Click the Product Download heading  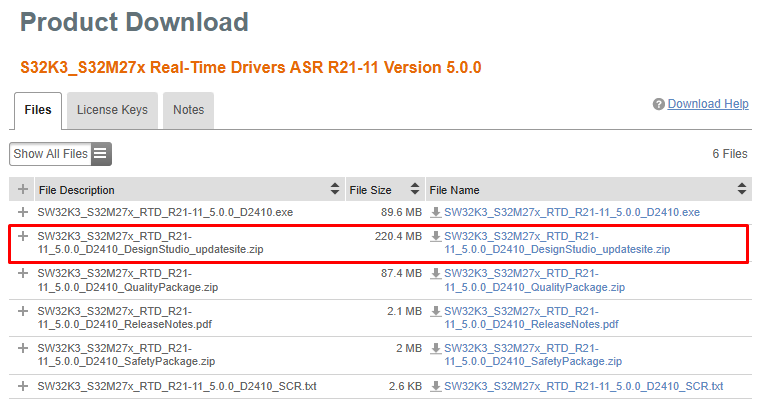[135, 23]
